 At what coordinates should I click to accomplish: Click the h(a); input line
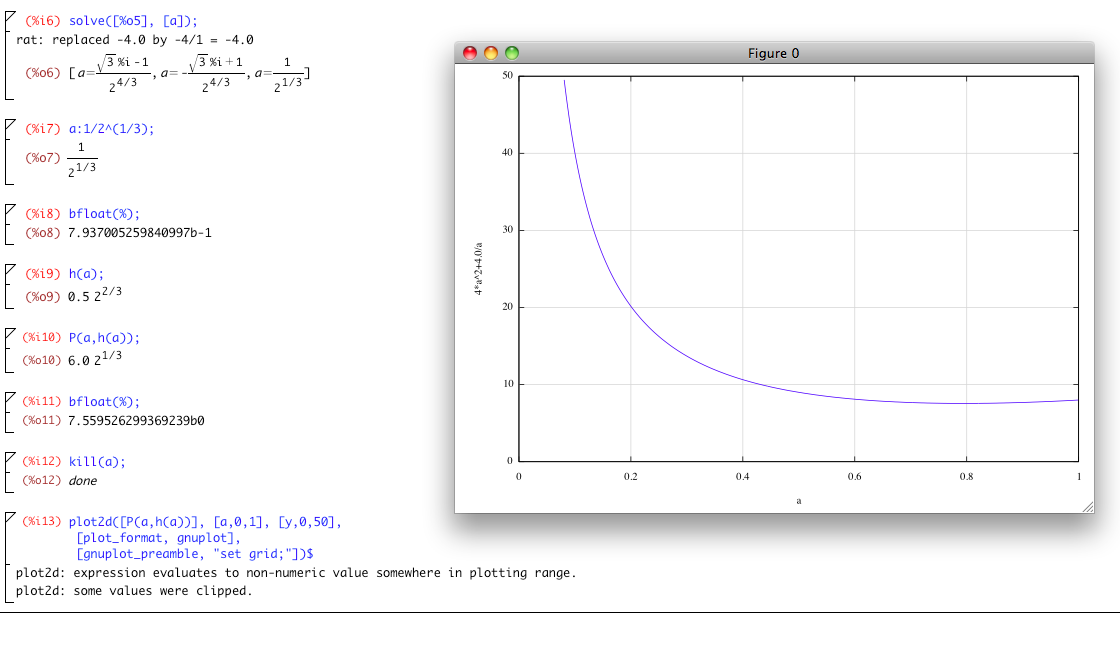pyautogui.click(x=86, y=273)
